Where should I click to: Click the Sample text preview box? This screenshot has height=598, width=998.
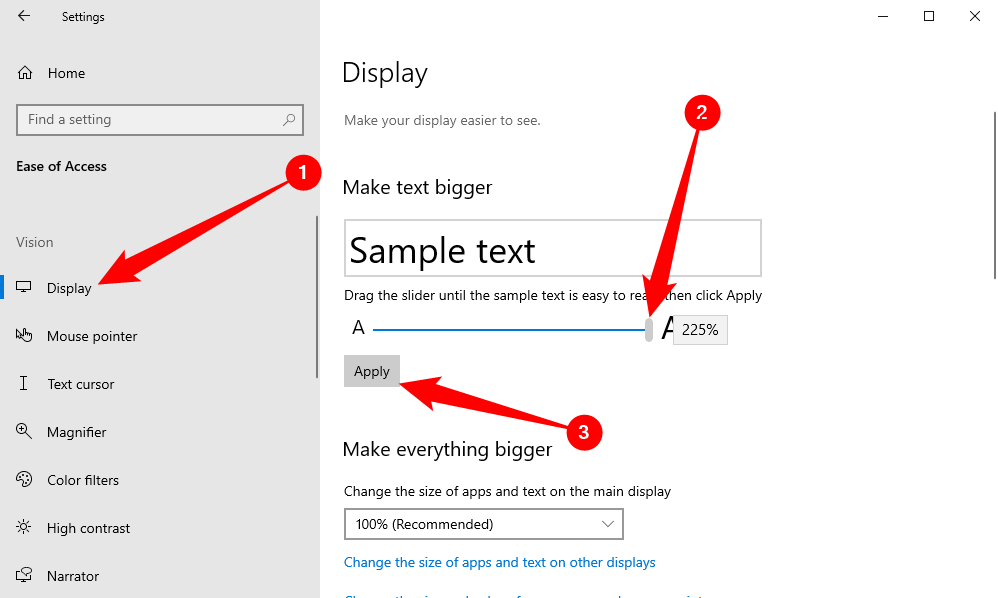tap(552, 248)
